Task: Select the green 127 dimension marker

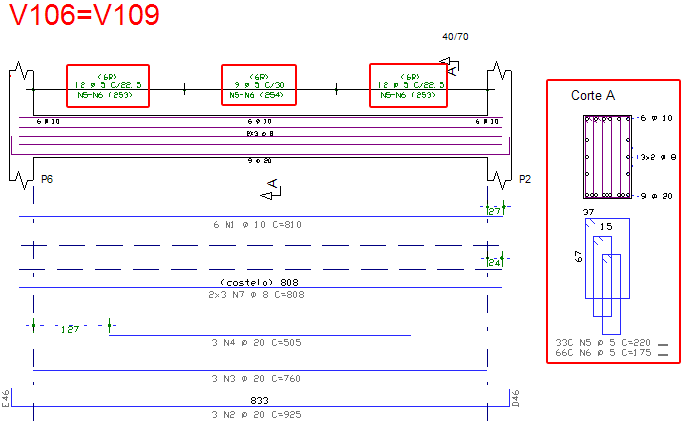Action: [x=70, y=328]
